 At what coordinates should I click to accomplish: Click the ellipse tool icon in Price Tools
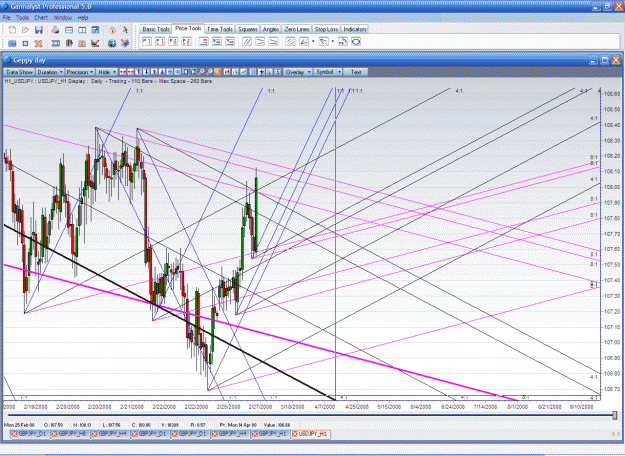(x=356, y=41)
